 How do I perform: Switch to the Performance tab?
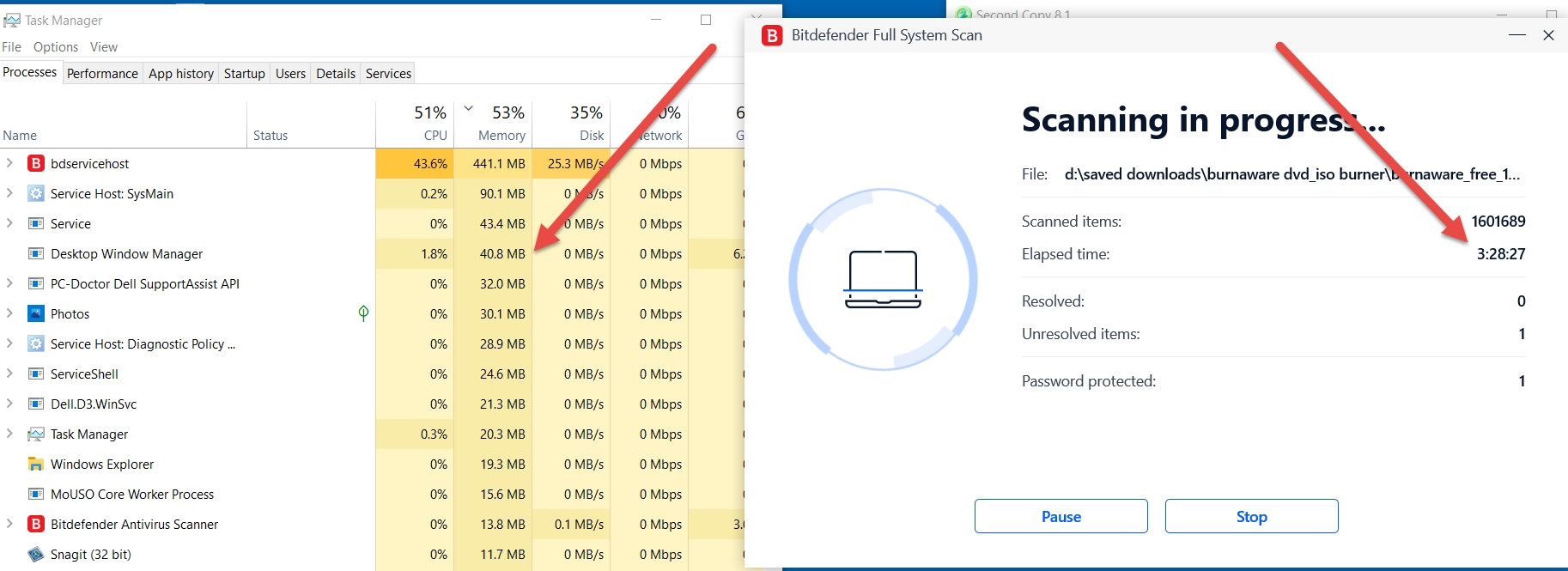(x=102, y=74)
